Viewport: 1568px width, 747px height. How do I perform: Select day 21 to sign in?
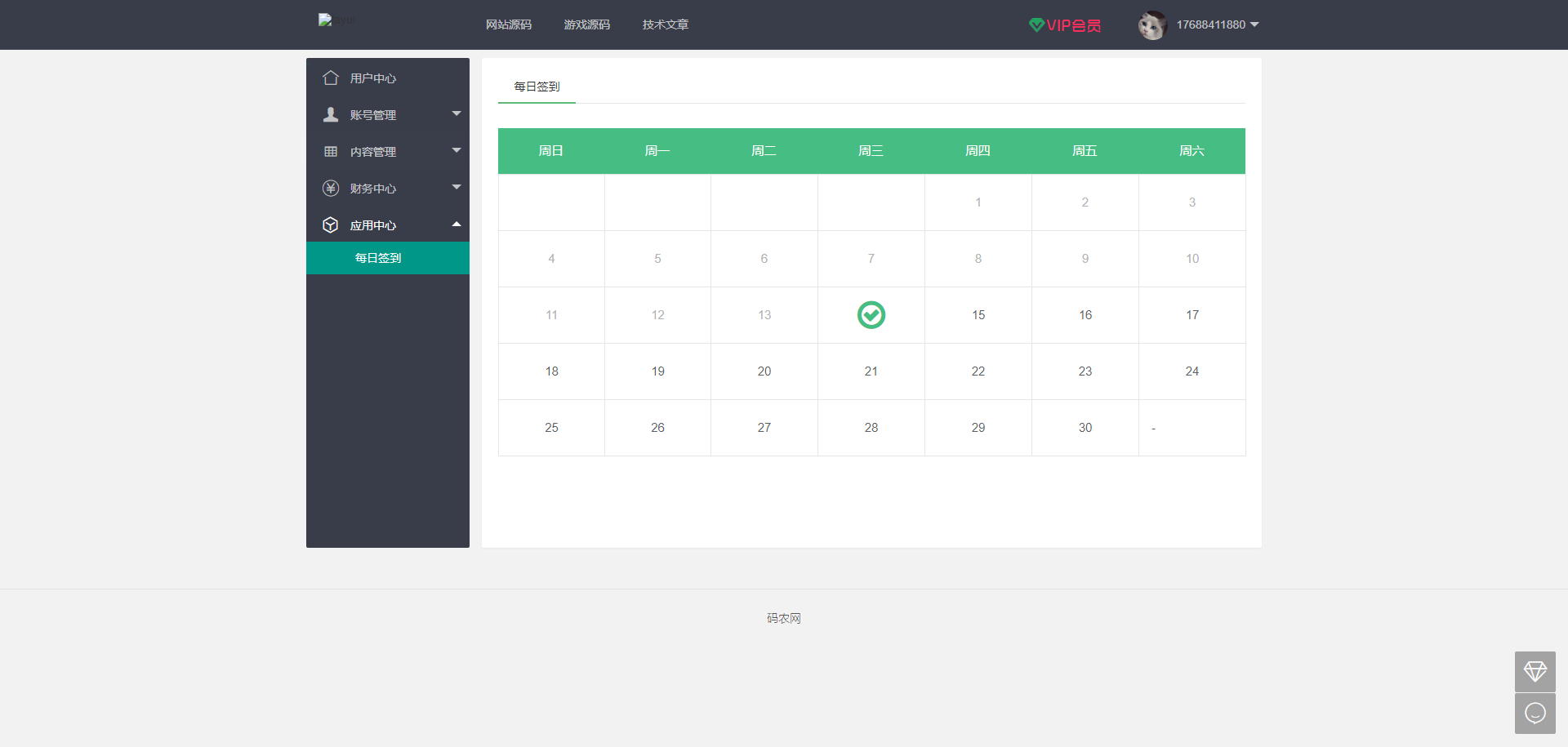click(871, 371)
